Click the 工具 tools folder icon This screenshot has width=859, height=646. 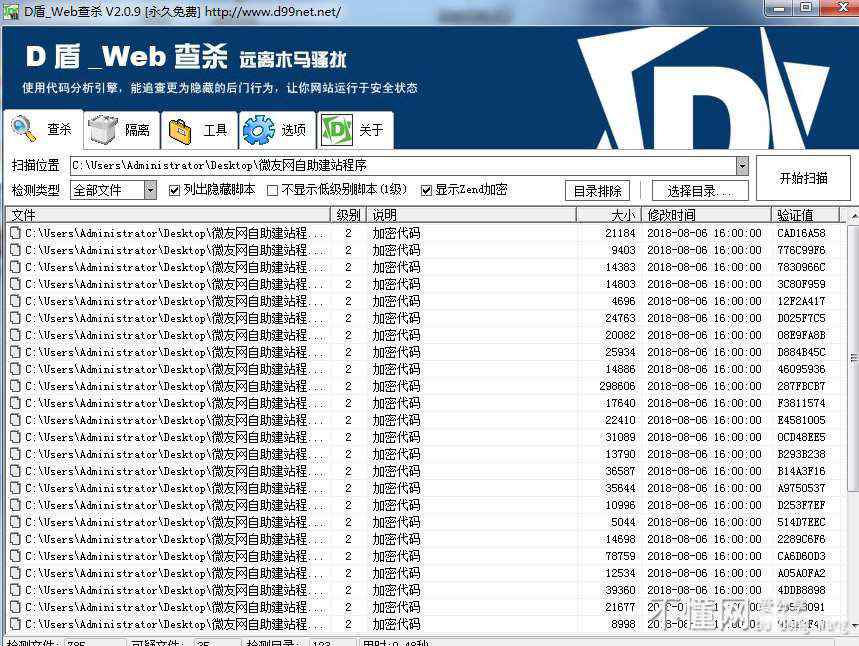click(x=180, y=130)
